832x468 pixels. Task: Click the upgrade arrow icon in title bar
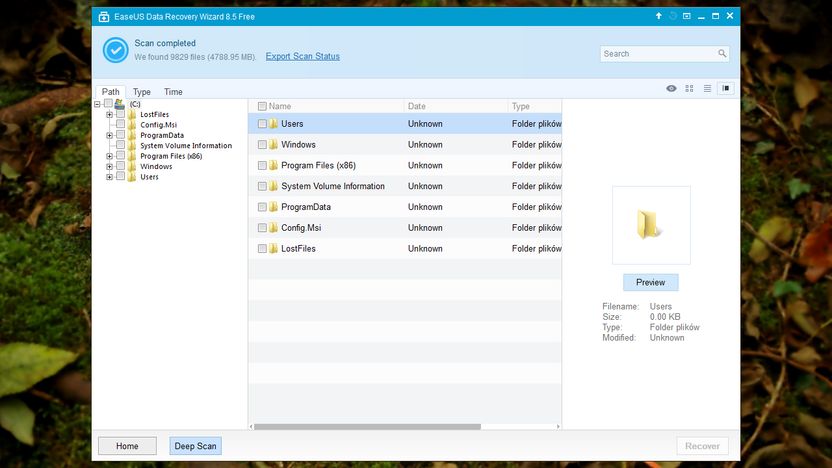coord(658,16)
